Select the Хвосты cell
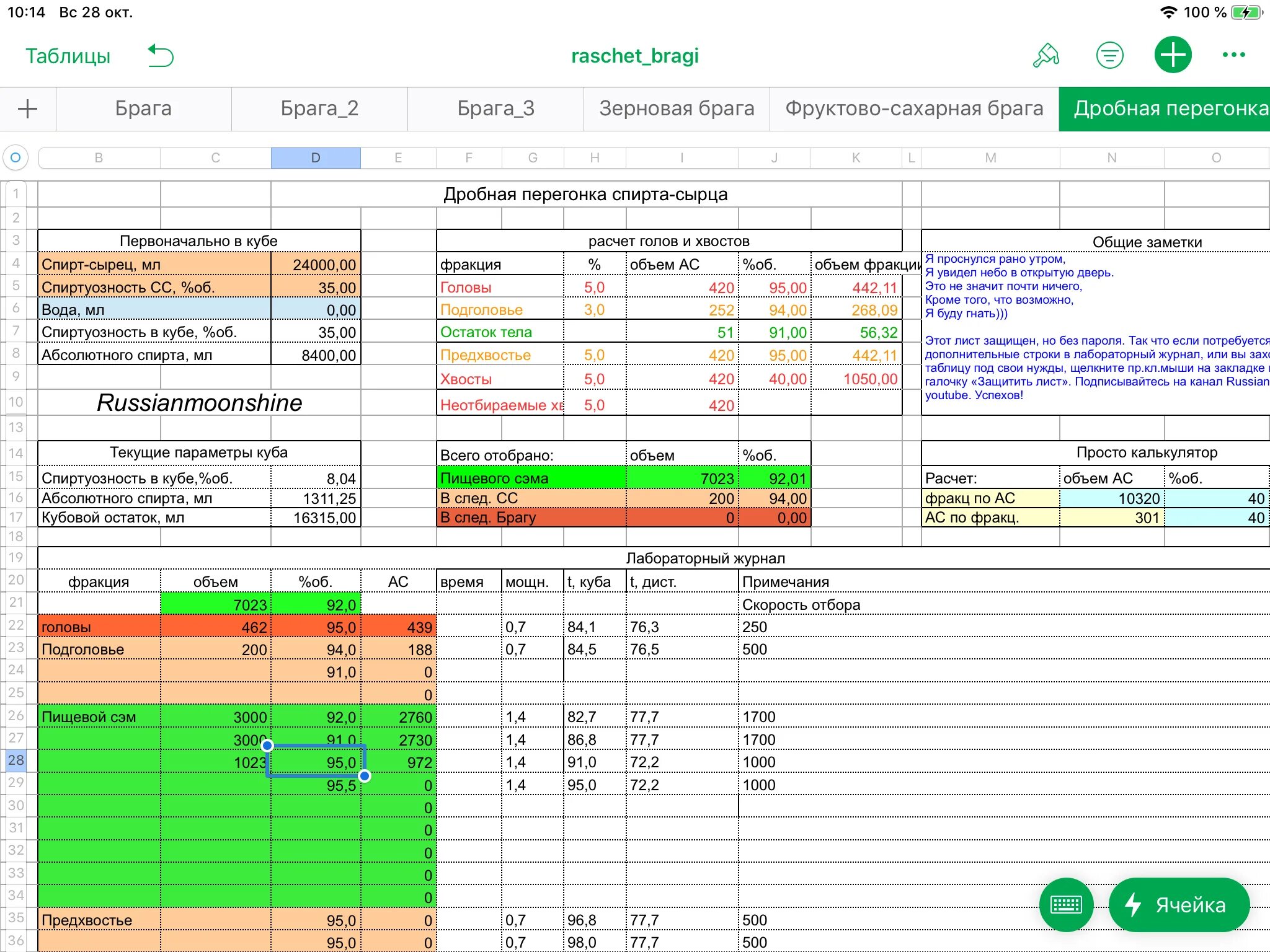Image resolution: width=1270 pixels, height=952 pixels. (x=500, y=379)
